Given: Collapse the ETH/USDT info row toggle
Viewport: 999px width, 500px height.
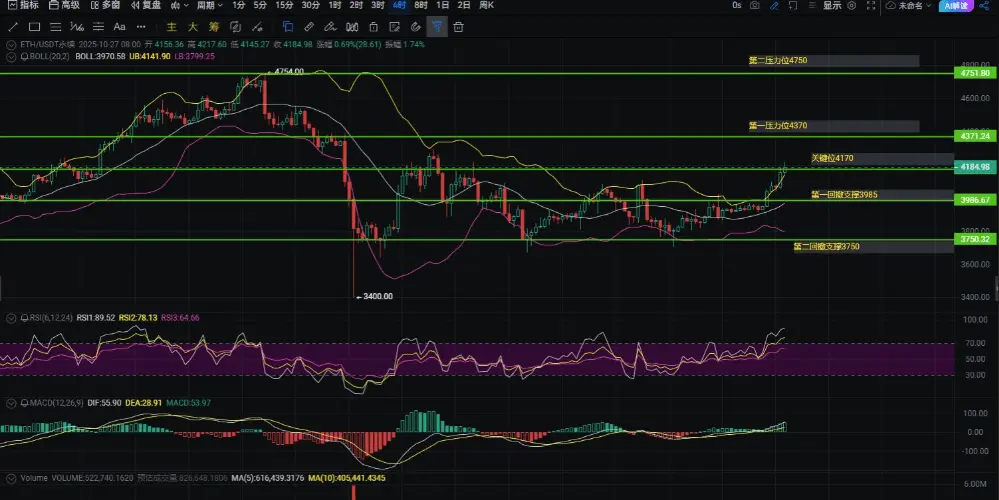Looking at the screenshot, I should [x=10, y=45].
